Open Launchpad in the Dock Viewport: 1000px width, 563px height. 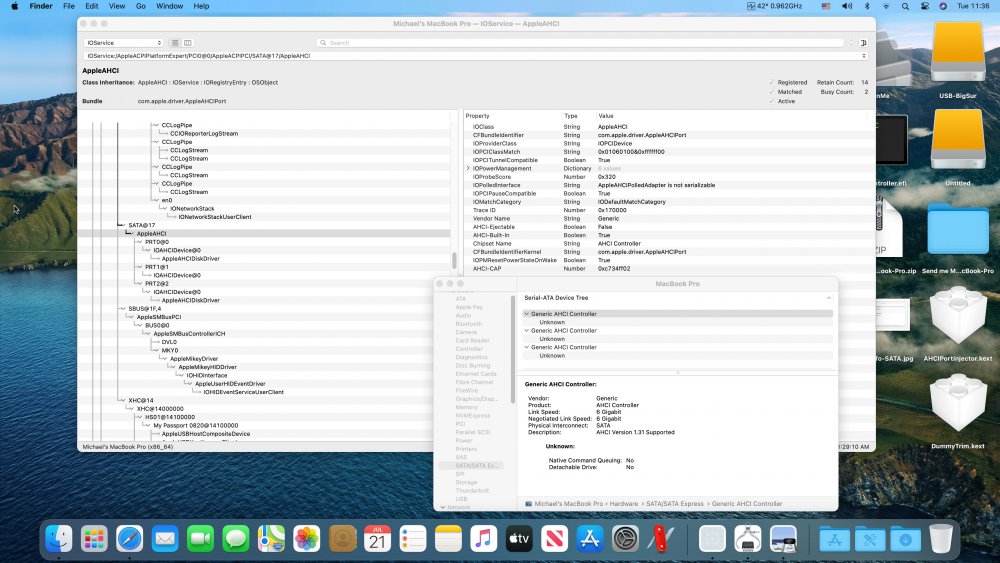click(94, 539)
